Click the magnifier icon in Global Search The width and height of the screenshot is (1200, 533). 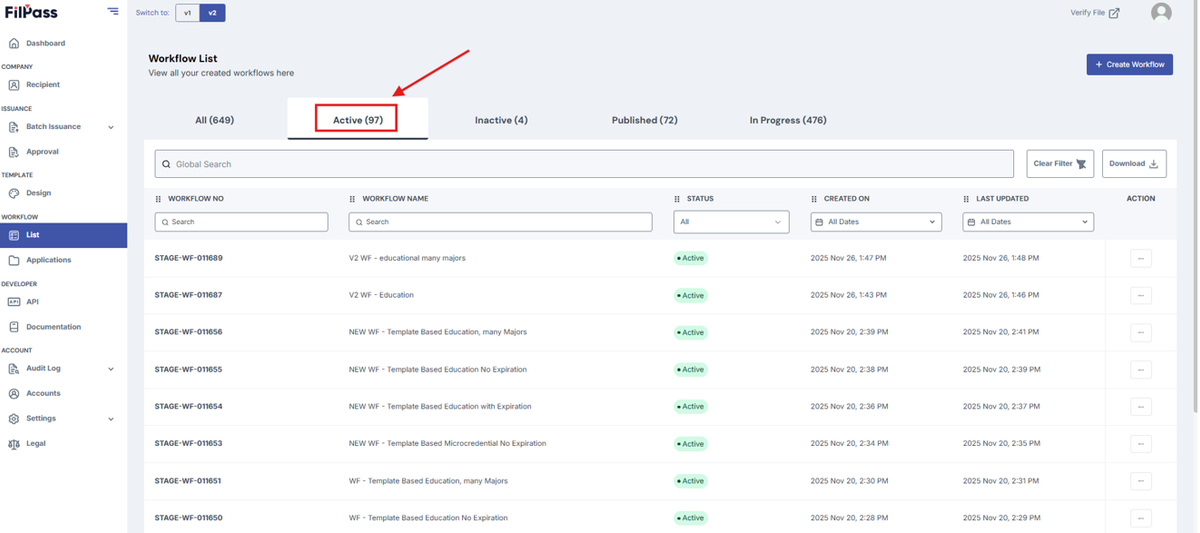[x=165, y=164]
